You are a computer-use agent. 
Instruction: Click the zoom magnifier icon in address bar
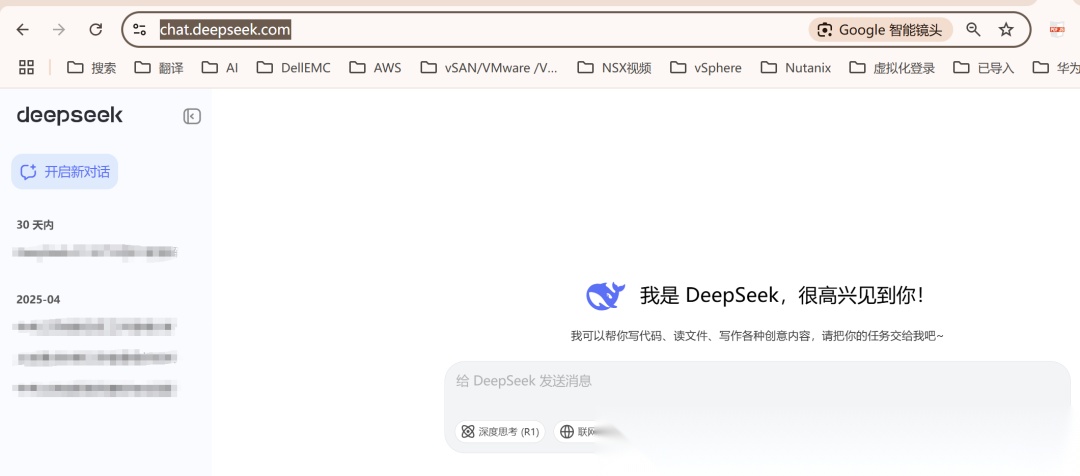click(x=973, y=30)
